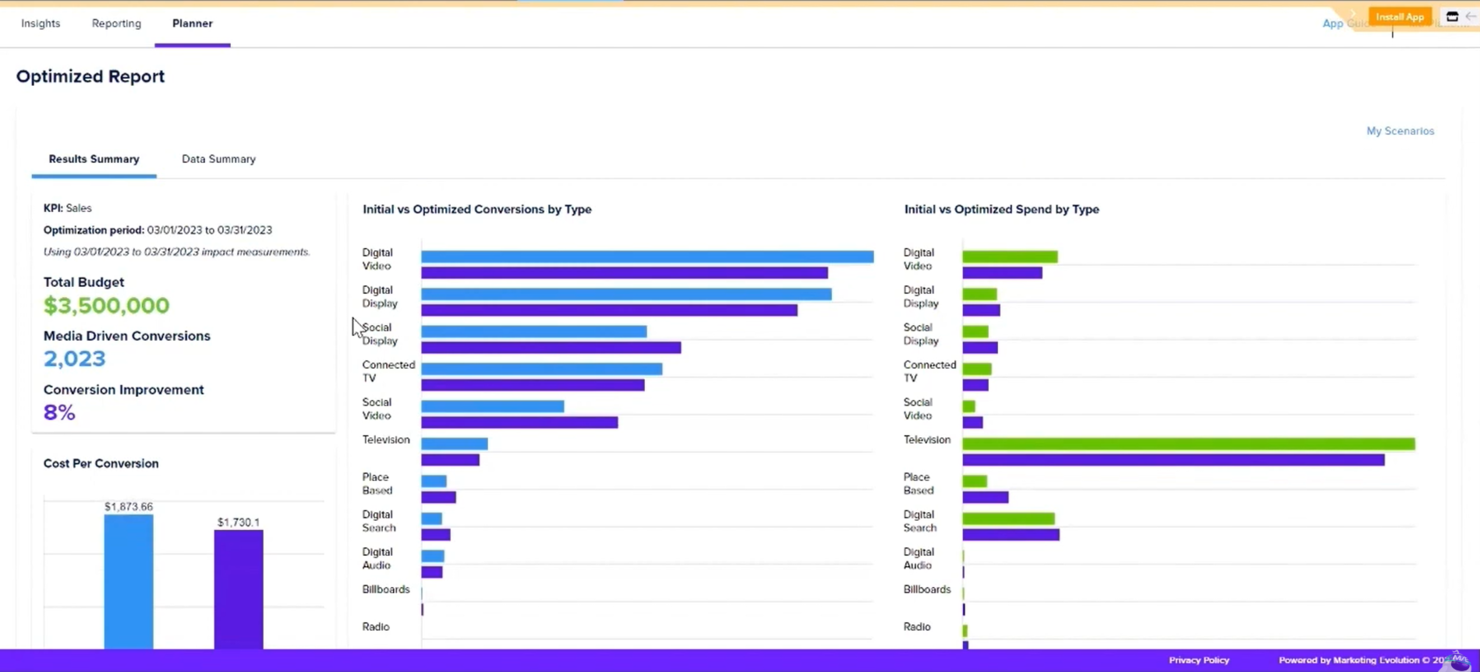Image resolution: width=1480 pixels, height=672 pixels.
Task: Switch to the Data Summary tab
Action: [x=218, y=159]
